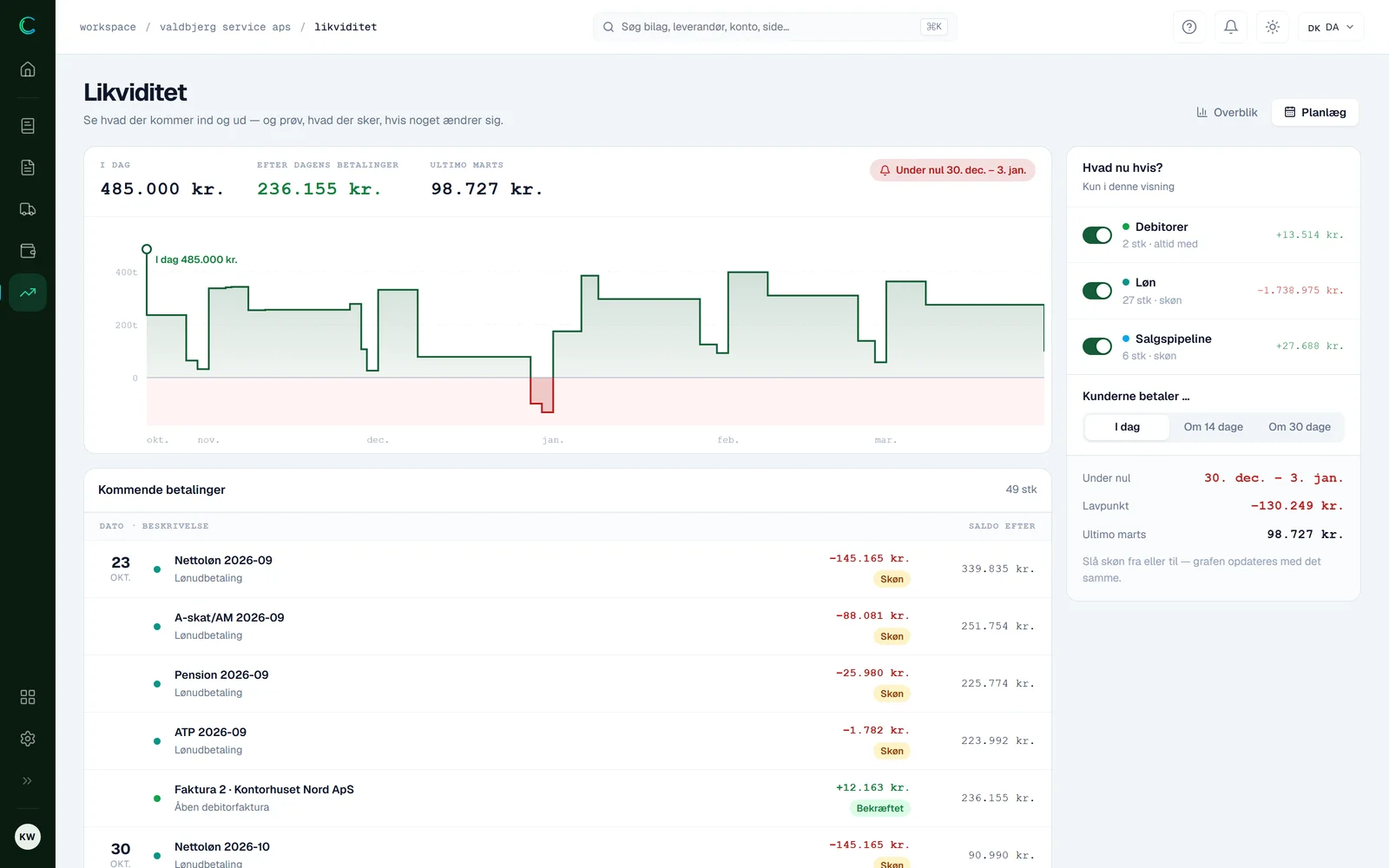1389x868 pixels.
Task: Open the notifications bell
Action: click(1231, 27)
